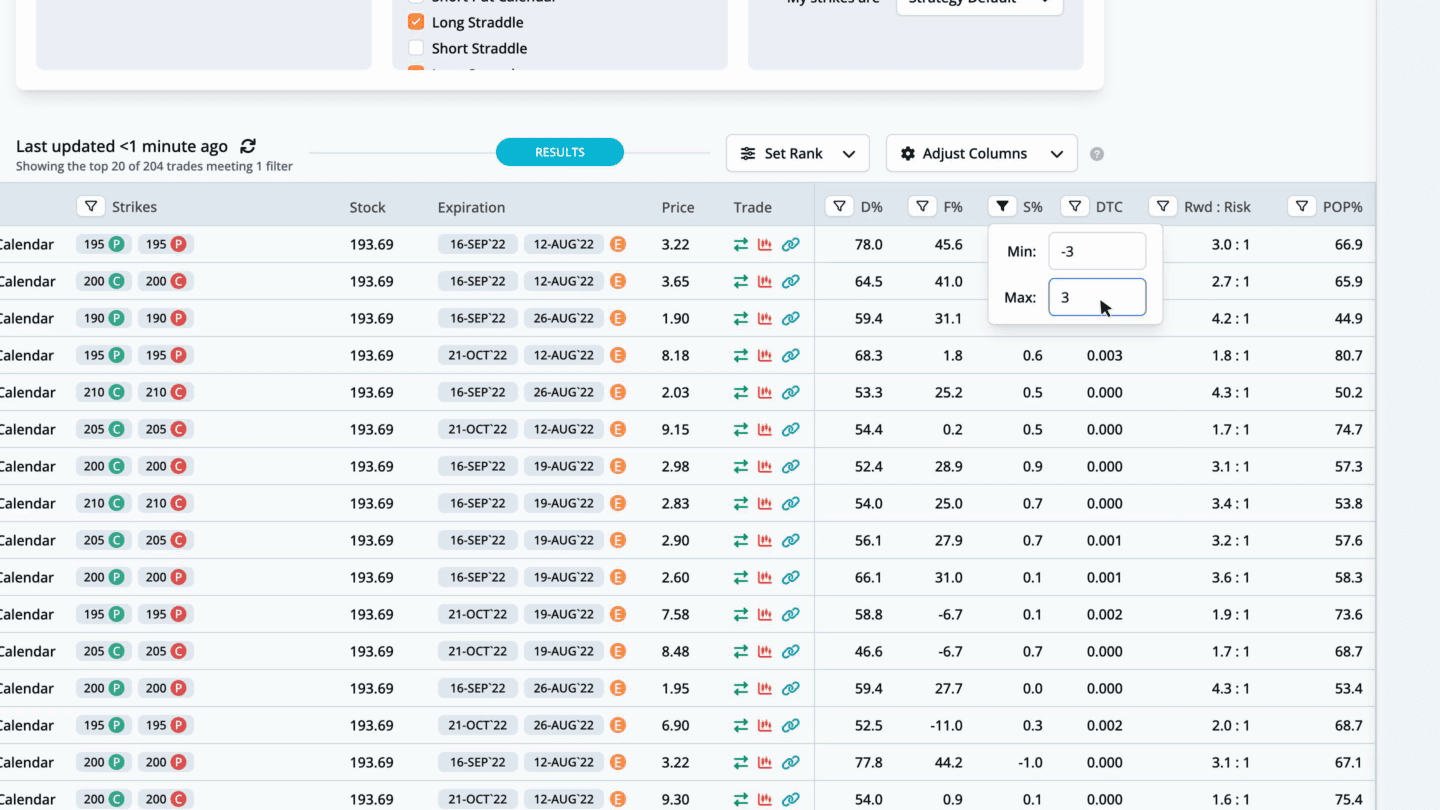Click the Stock column header

(x=367, y=208)
